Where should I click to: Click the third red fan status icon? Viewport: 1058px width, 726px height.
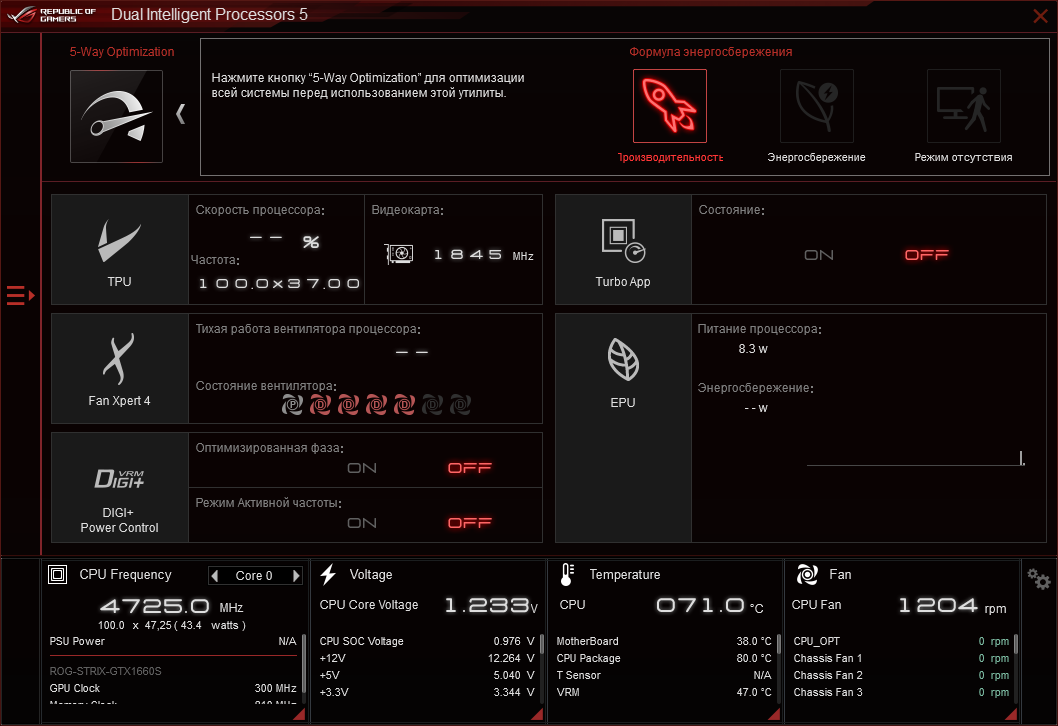(348, 405)
